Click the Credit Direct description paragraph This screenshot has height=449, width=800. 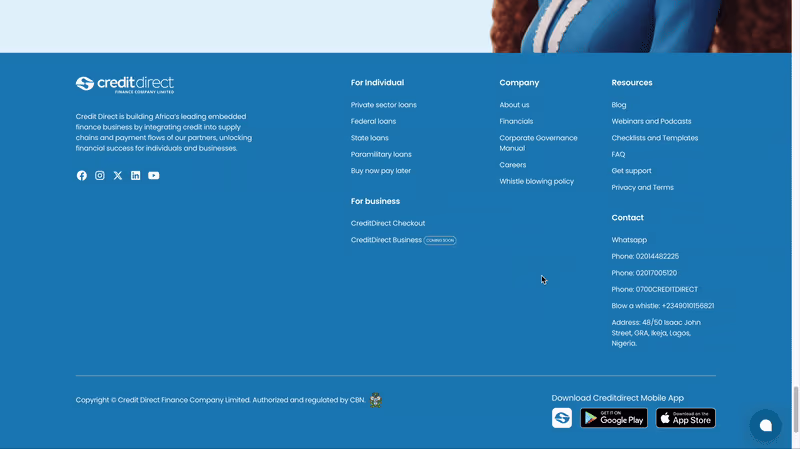164,132
